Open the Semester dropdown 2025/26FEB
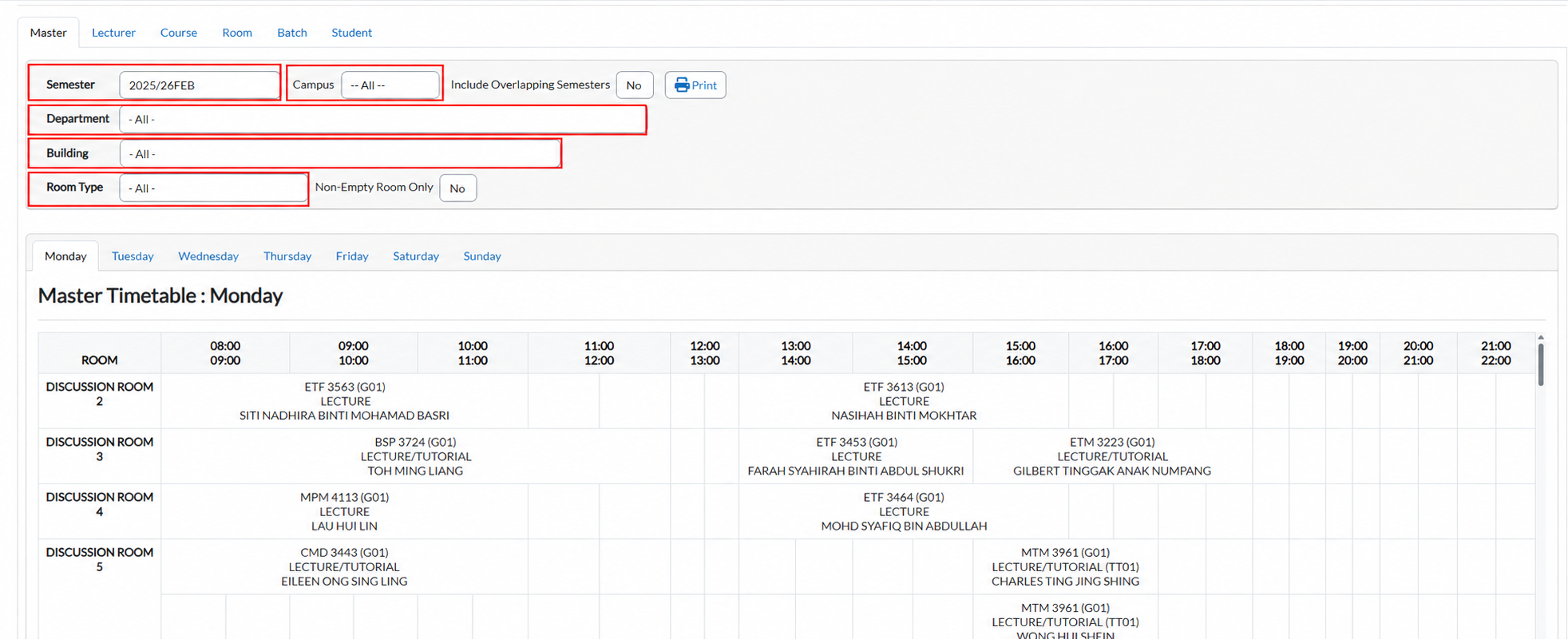The width and height of the screenshot is (1568, 639). 199,85
